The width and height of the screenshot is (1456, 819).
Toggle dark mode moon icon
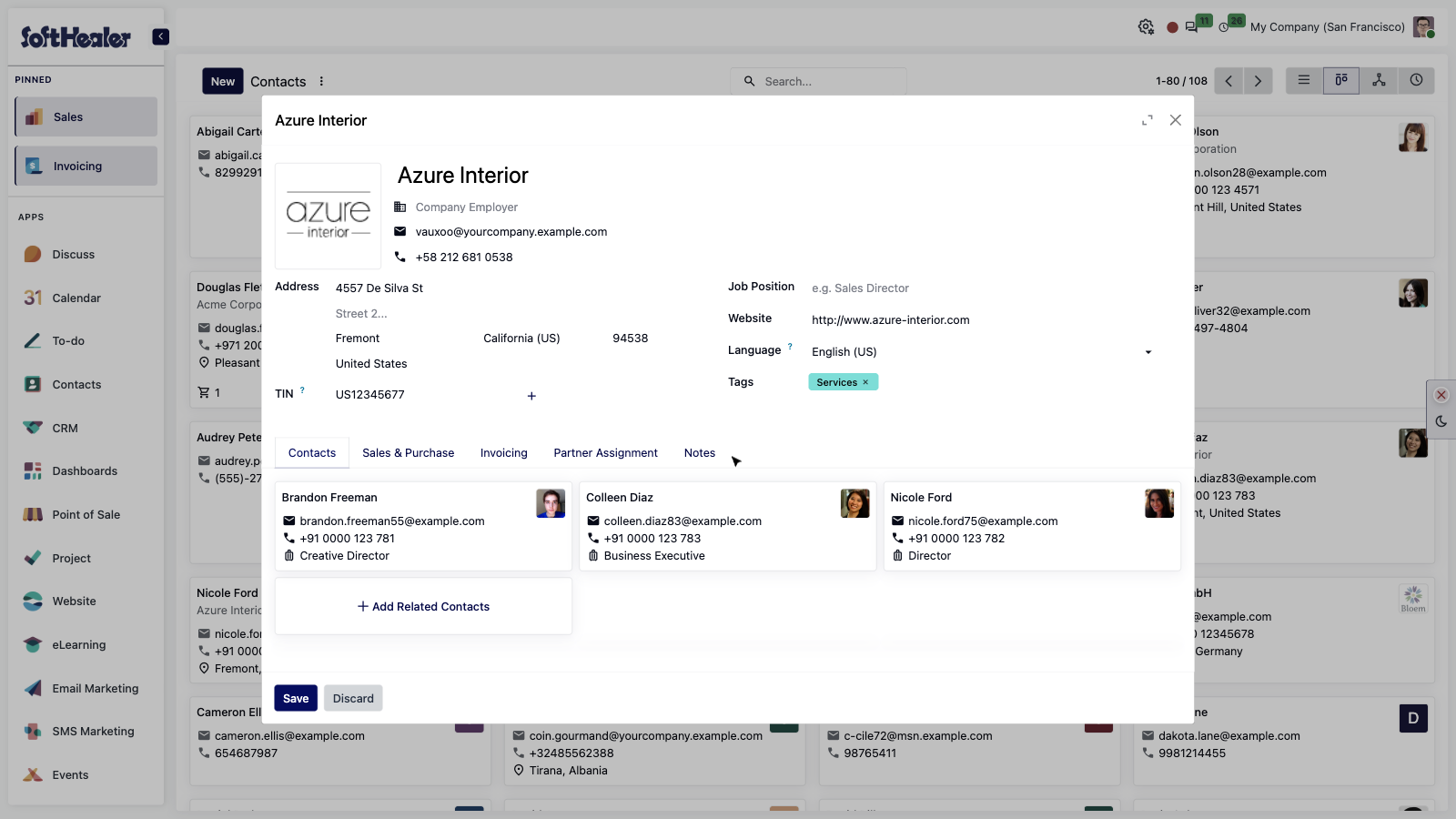[1441, 421]
